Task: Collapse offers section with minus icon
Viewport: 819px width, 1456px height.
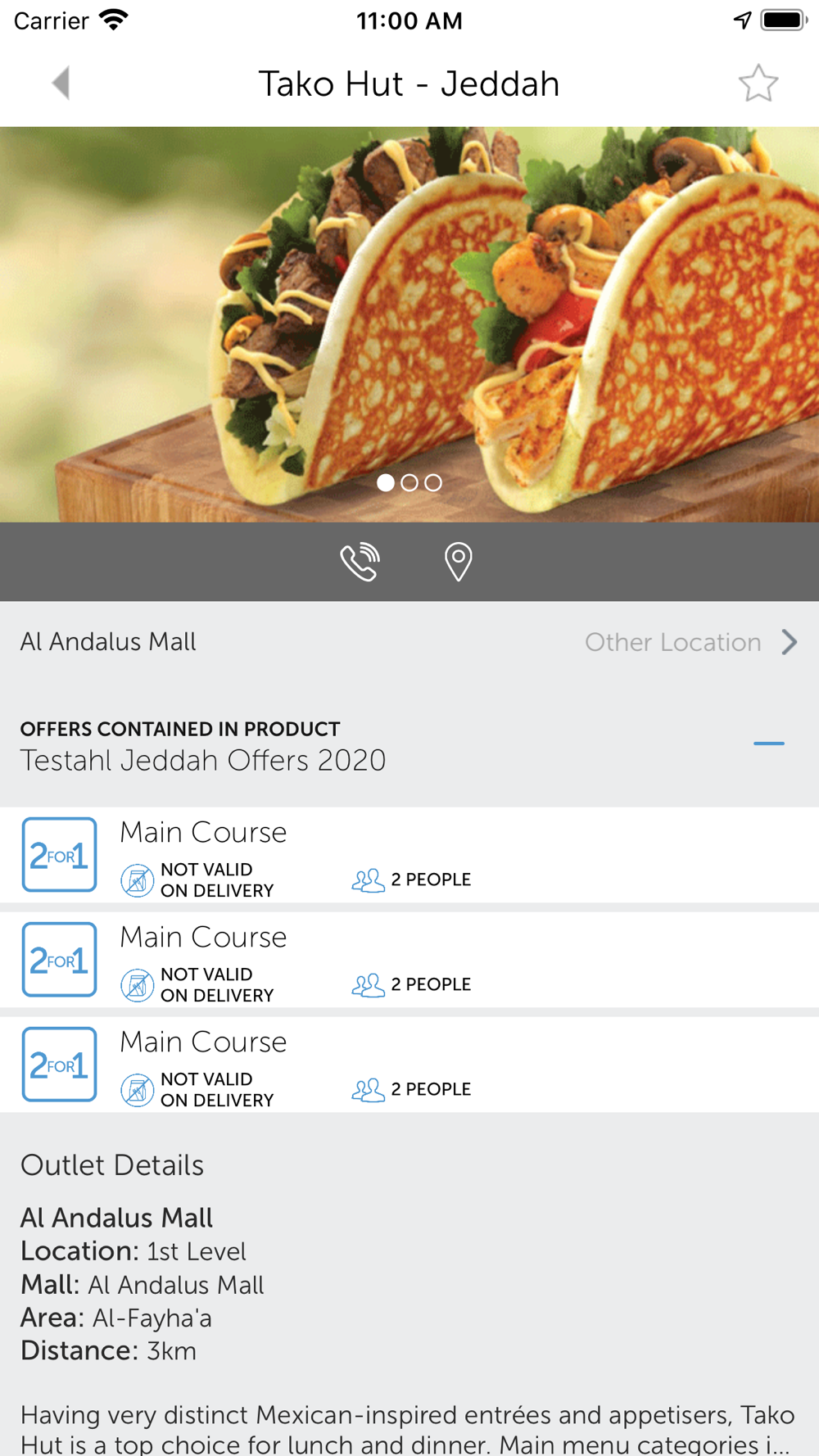Action: point(769,744)
